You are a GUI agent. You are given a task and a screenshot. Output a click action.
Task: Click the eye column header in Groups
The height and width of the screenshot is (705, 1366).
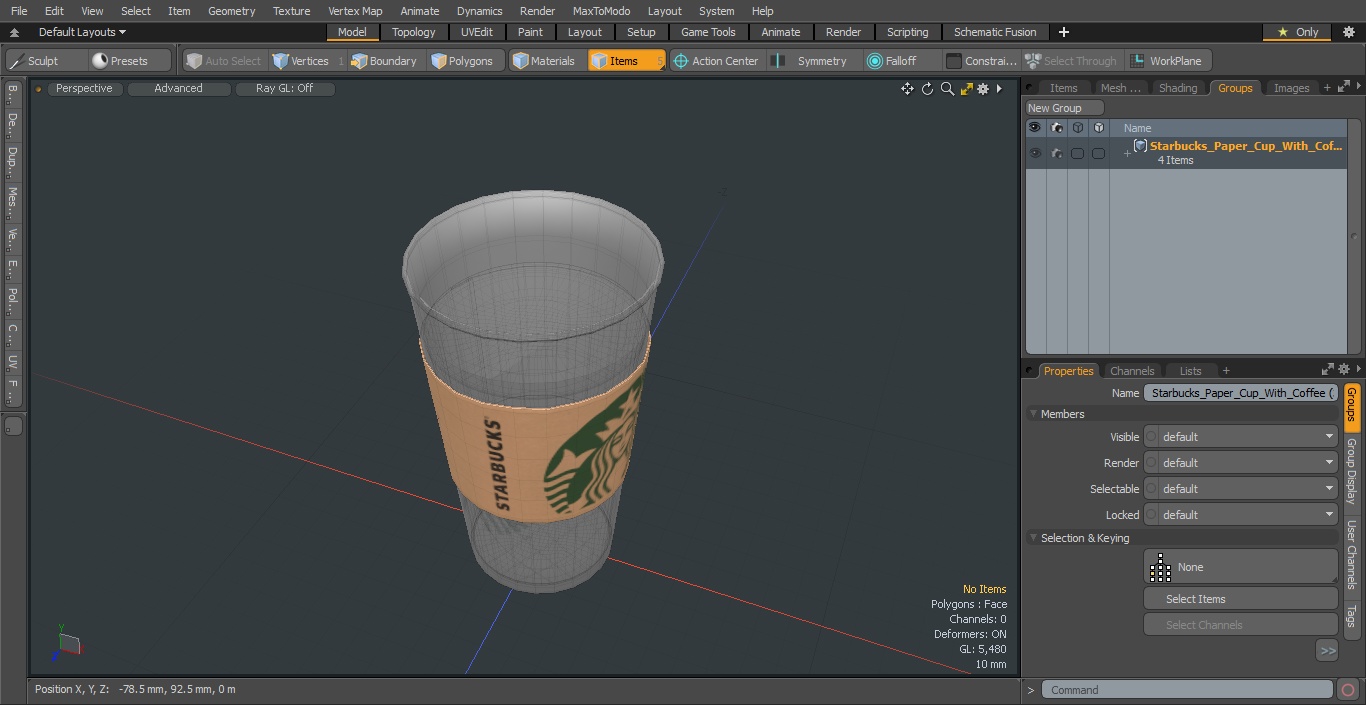coord(1035,128)
